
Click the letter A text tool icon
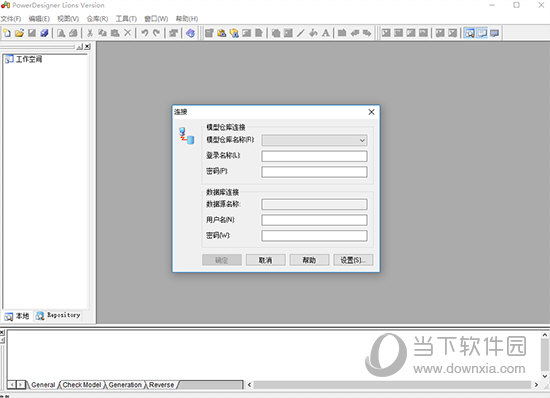(x=326, y=33)
